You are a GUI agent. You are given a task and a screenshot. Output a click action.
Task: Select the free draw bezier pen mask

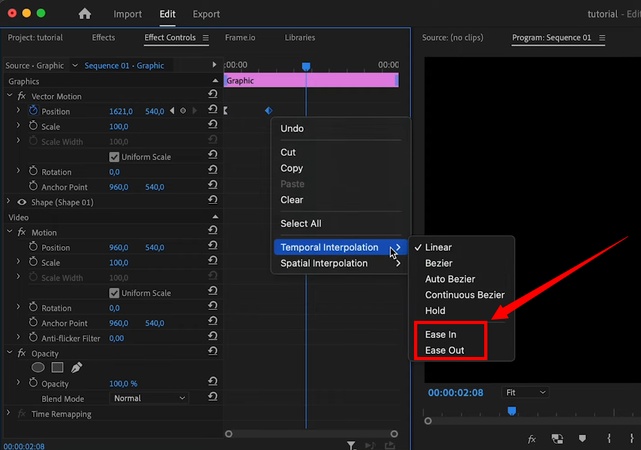point(76,368)
